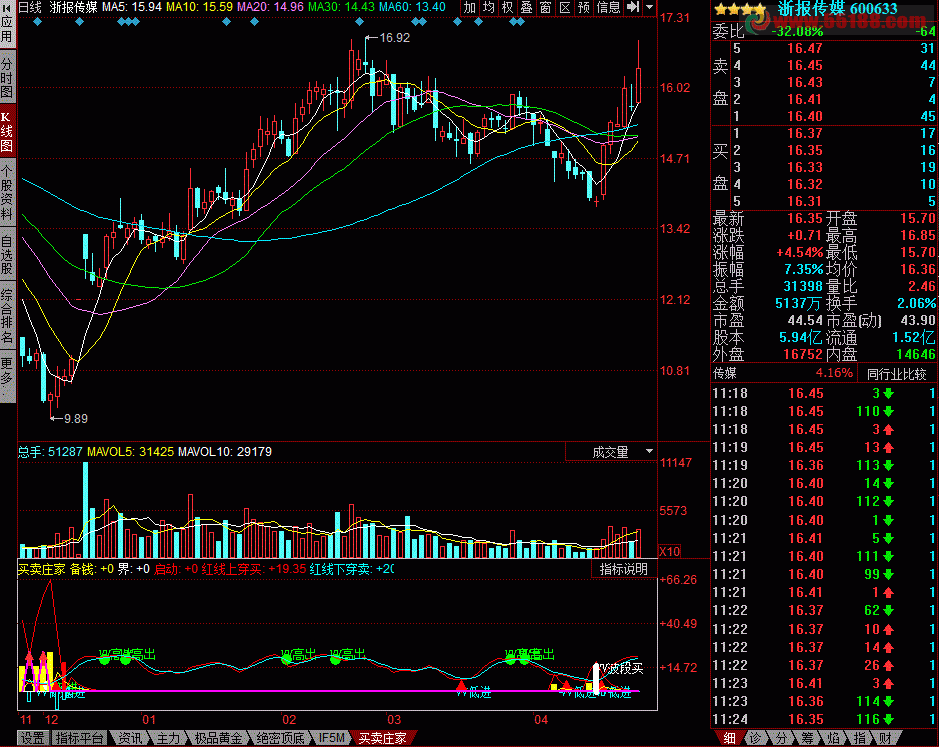Image resolution: width=939 pixels, height=747 pixels.
Task: Click the first blue diamond info marker at top
Action: [38, 22]
